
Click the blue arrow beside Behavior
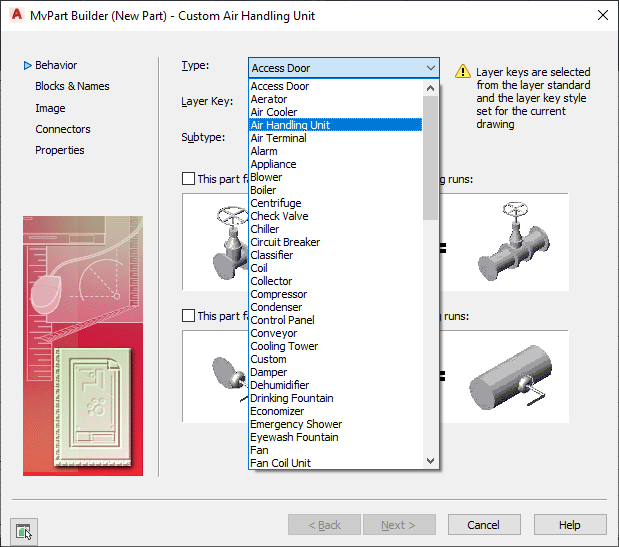27,65
